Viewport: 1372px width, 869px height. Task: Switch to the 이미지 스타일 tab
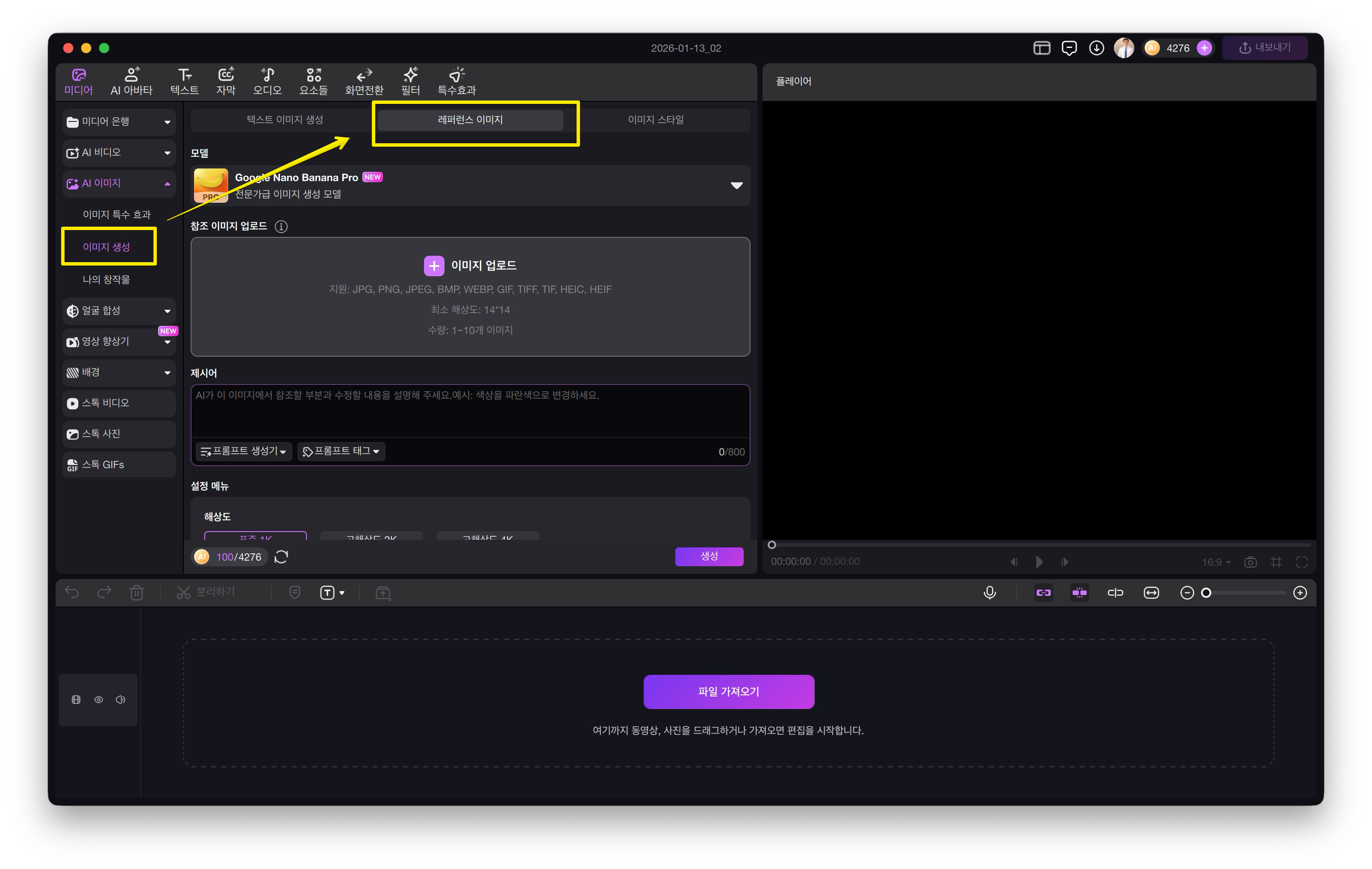pos(655,120)
